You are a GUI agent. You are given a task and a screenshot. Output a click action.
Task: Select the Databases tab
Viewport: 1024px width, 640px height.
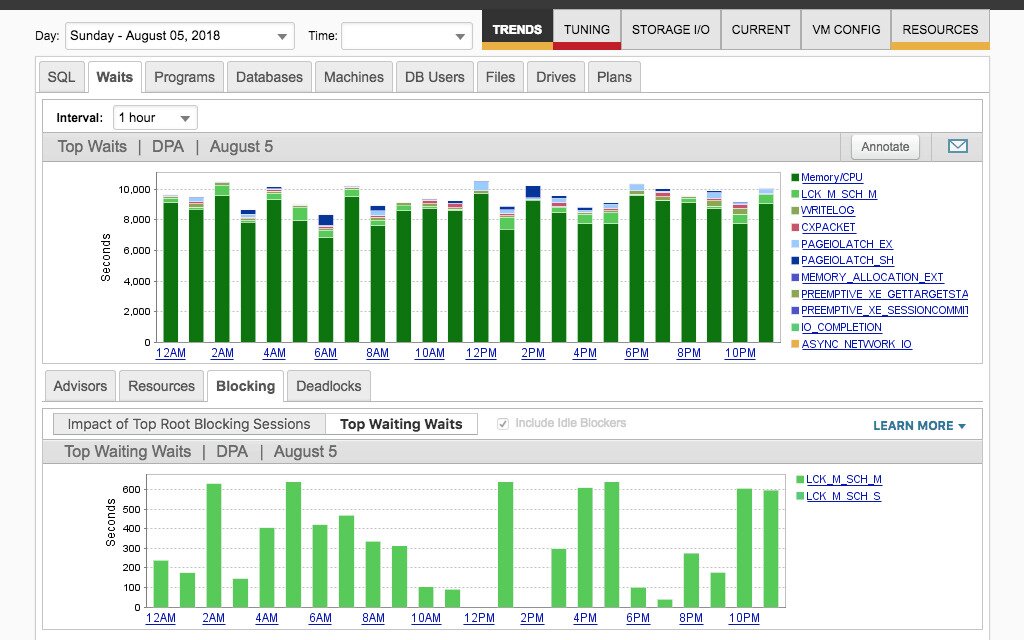point(268,76)
